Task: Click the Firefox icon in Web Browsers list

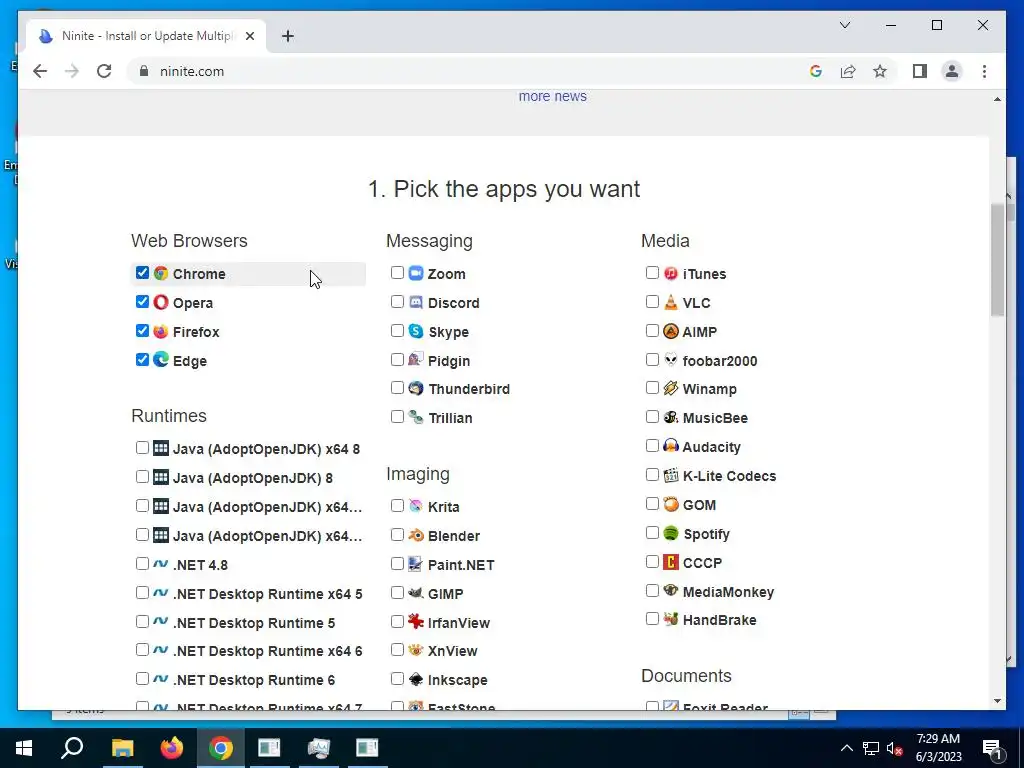Action: 161,331
